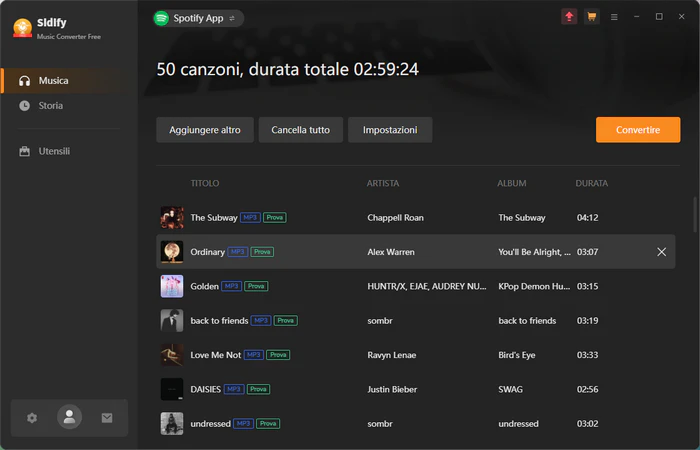
Task: Select the song title The Subway
Action: (x=214, y=218)
